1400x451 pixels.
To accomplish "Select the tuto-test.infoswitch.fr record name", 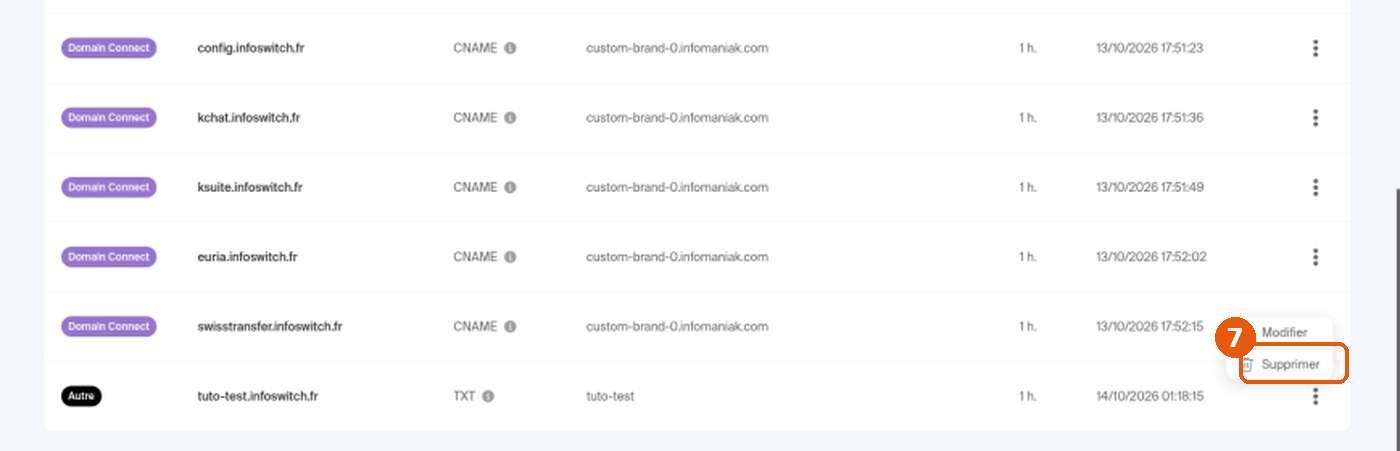I will [258, 396].
